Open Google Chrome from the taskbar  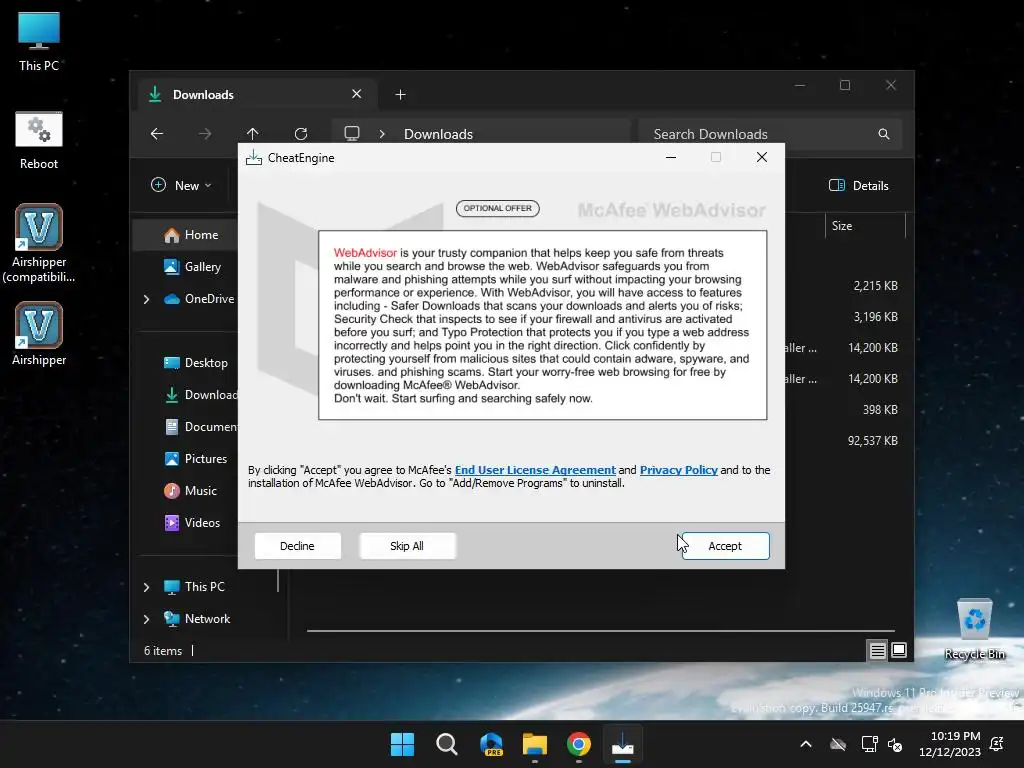click(579, 744)
